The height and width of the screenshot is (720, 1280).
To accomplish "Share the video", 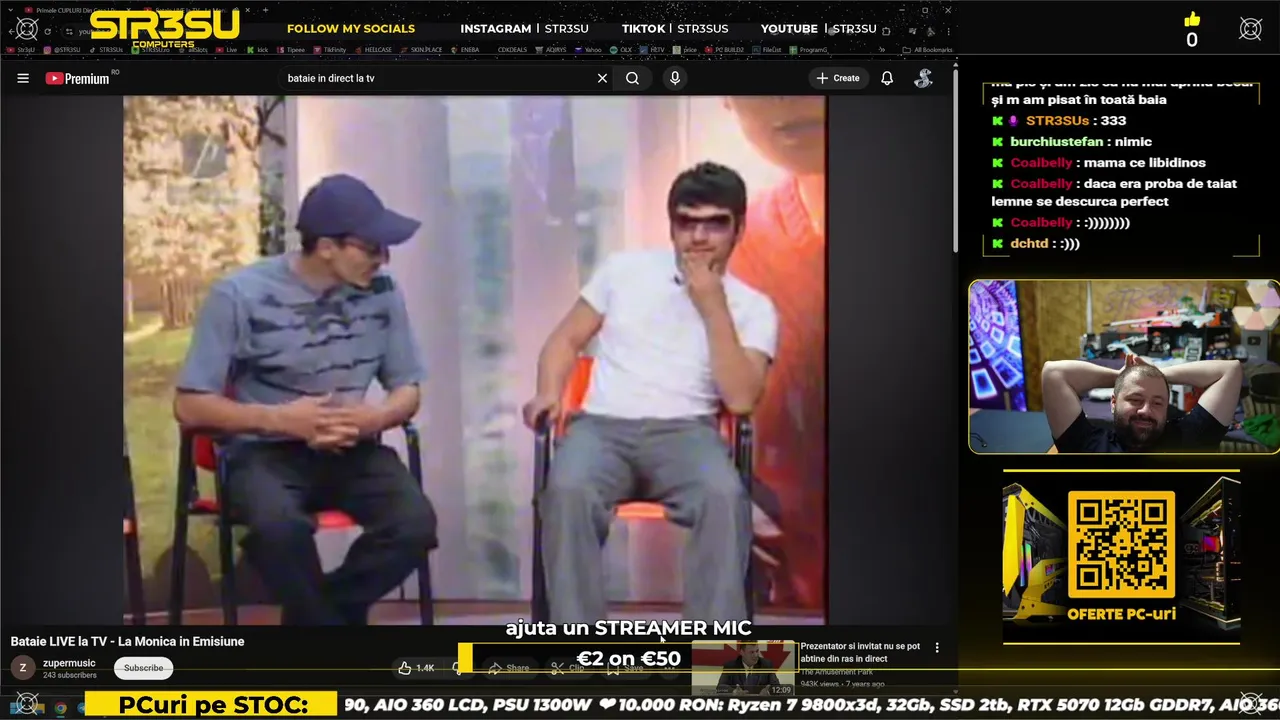I will tap(509, 668).
